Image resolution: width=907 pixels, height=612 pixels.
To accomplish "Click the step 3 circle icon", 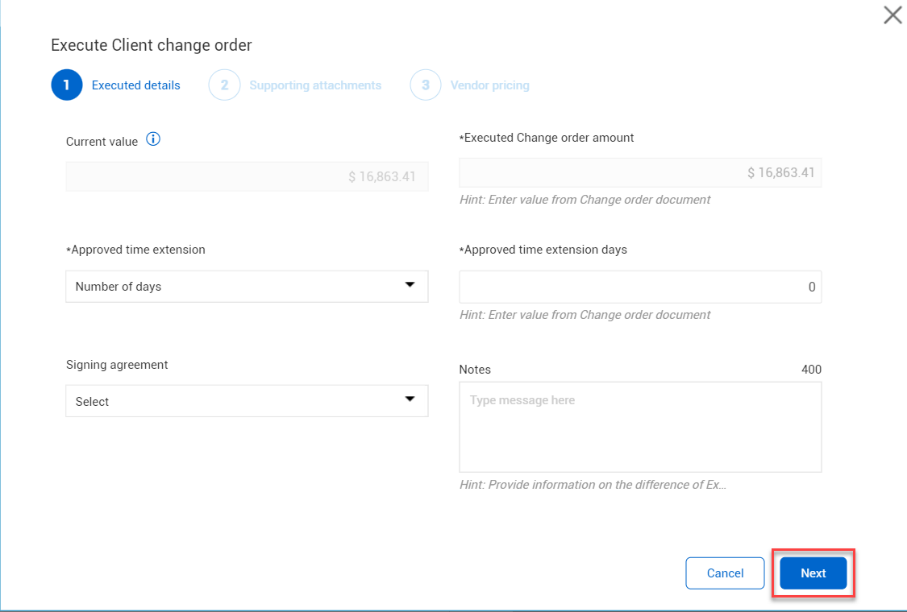I will pos(425,85).
